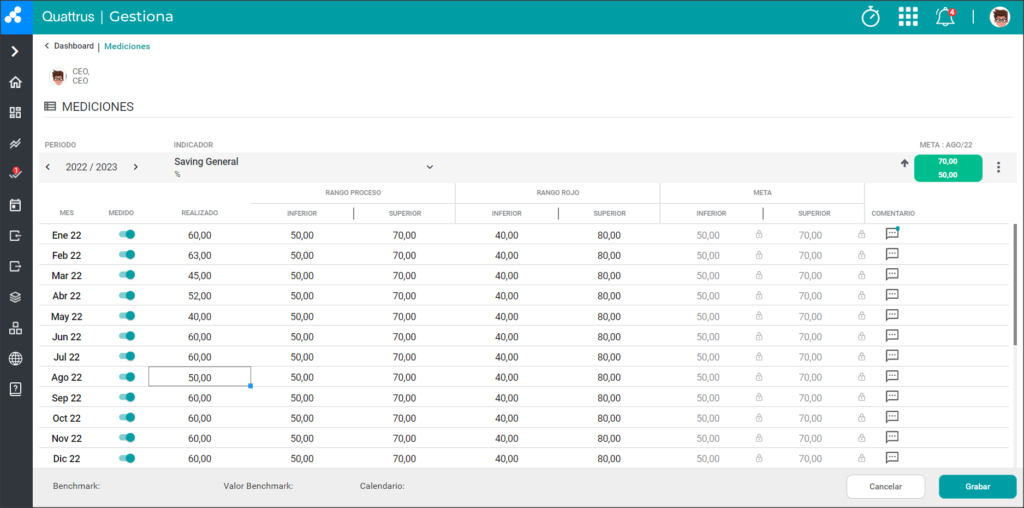Open the stopwatch timer in header

(x=871, y=16)
